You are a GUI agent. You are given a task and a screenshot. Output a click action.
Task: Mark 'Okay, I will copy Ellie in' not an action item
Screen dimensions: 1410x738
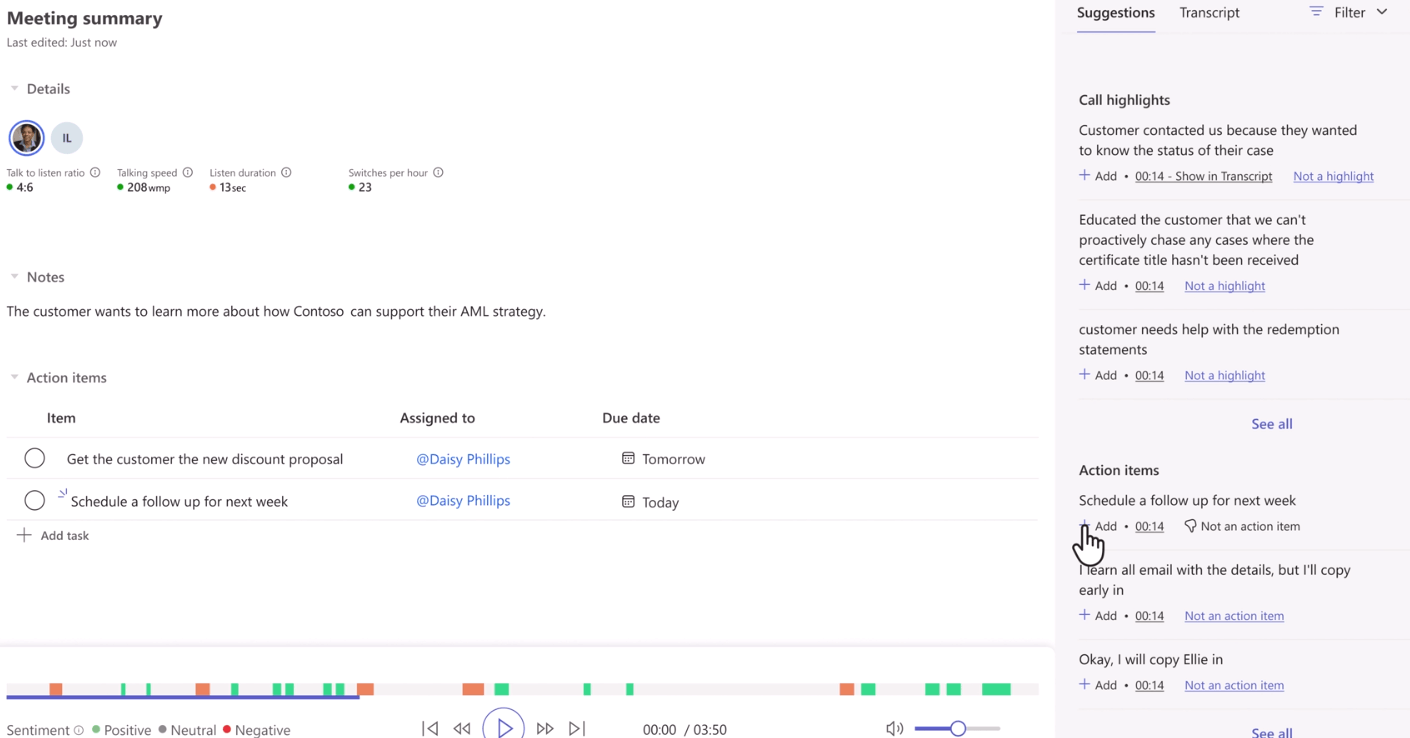tap(1234, 685)
